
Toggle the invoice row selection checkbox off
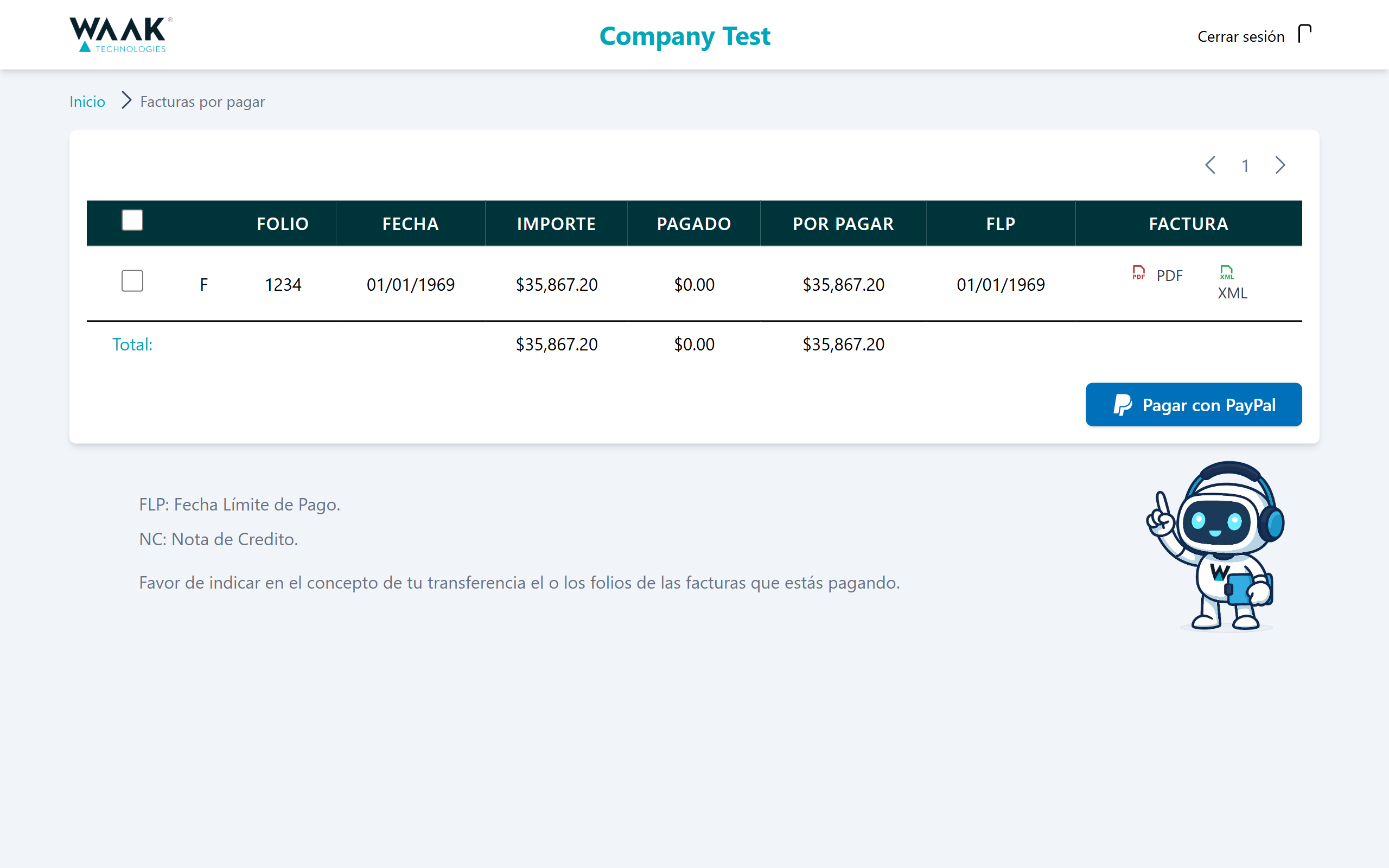coord(131,282)
